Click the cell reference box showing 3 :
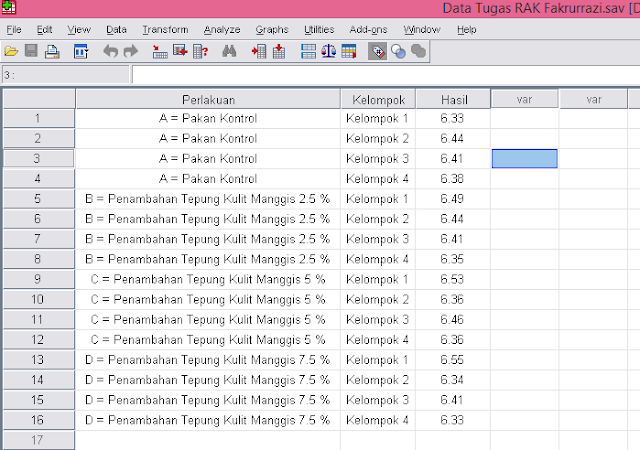Viewport: 640px width, 450px height. coord(66,75)
